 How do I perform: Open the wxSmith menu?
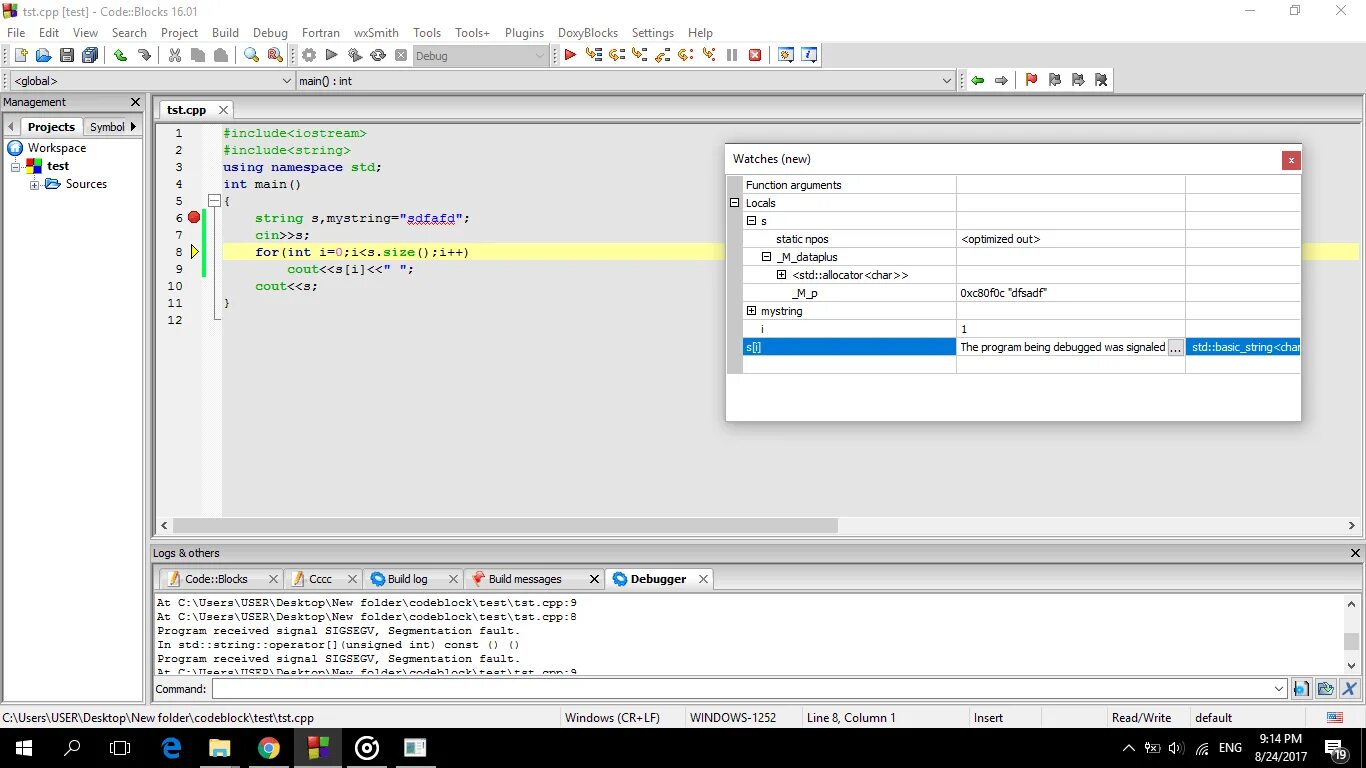pyautogui.click(x=376, y=33)
